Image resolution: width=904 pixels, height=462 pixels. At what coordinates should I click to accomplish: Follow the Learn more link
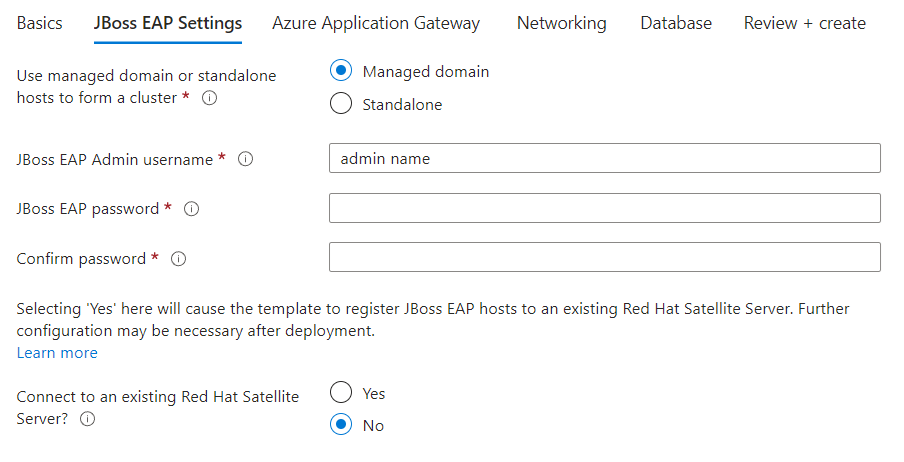(57, 352)
